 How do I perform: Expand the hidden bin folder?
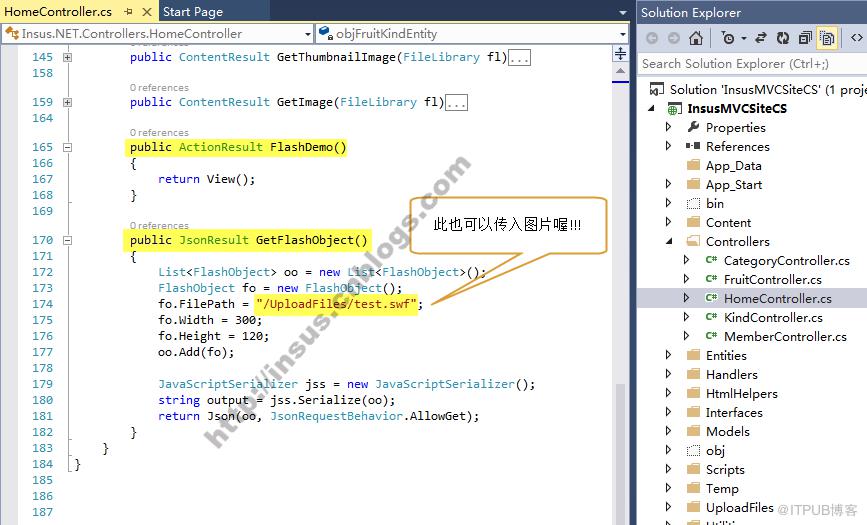tap(668, 203)
